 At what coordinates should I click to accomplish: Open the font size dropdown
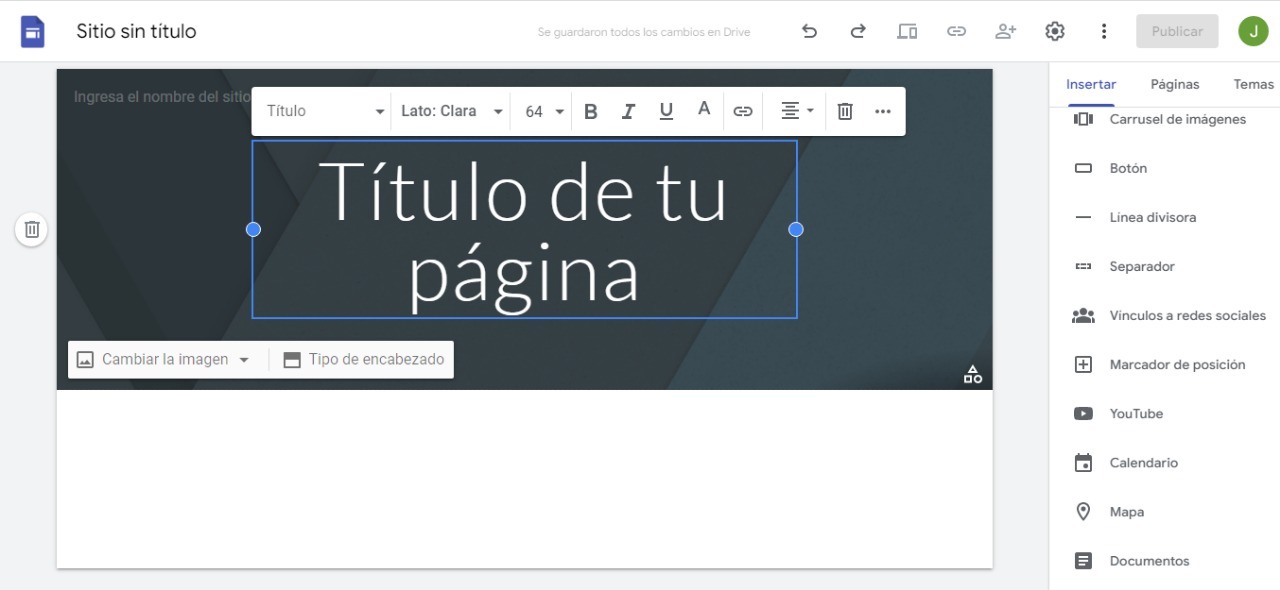[x=541, y=111]
